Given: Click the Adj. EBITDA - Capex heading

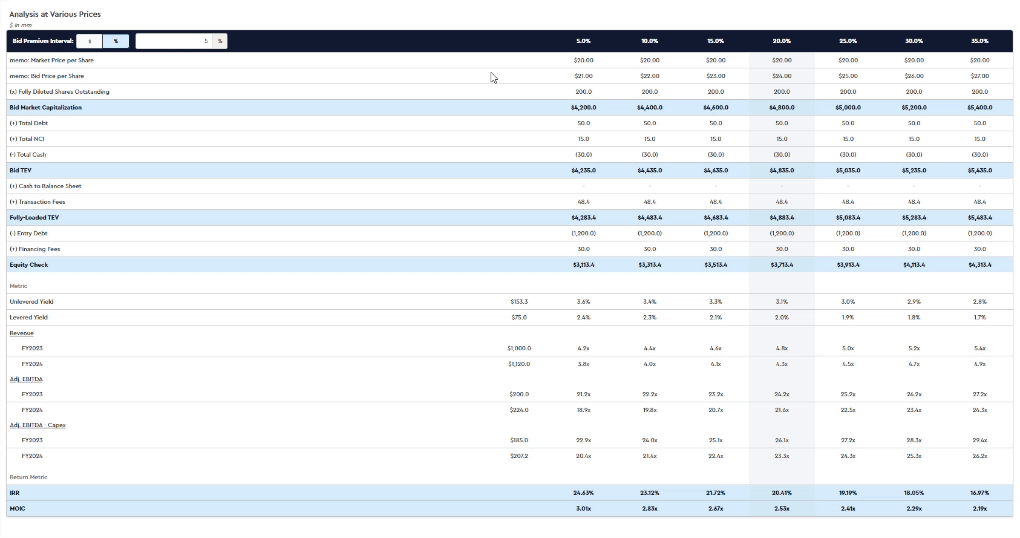Looking at the screenshot, I should pos(36,426).
